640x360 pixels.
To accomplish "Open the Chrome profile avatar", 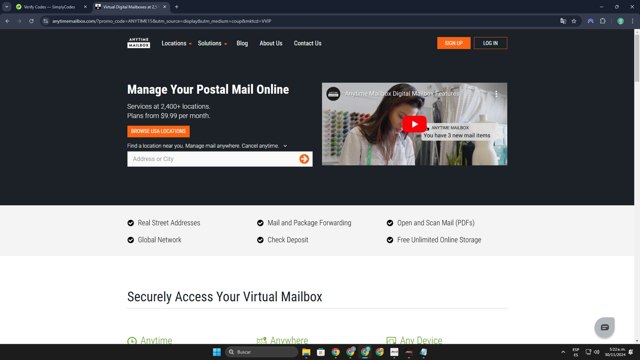I will [x=620, y=21].
